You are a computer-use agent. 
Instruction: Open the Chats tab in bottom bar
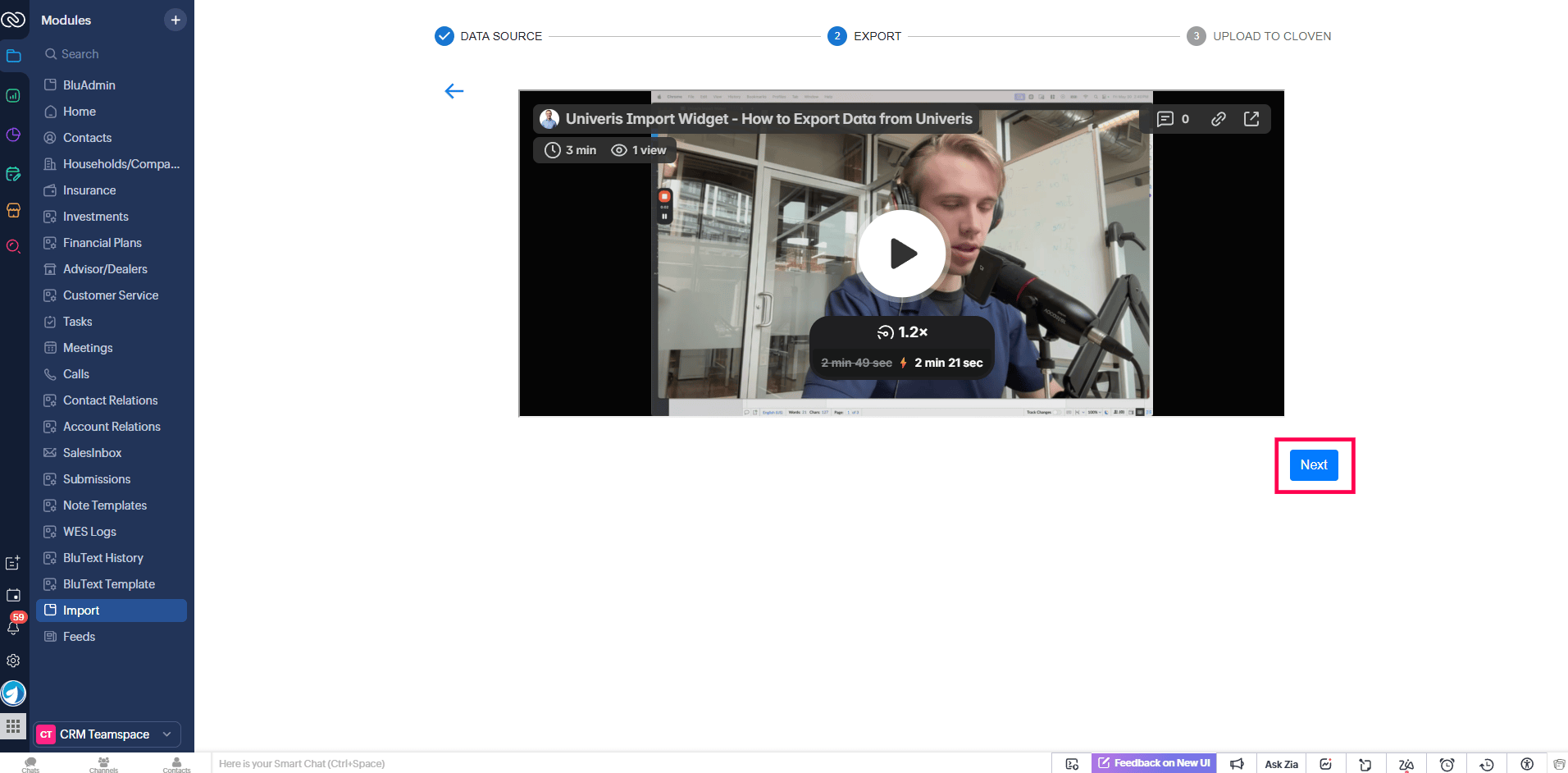pyautogui.click(x=30, y=765)
